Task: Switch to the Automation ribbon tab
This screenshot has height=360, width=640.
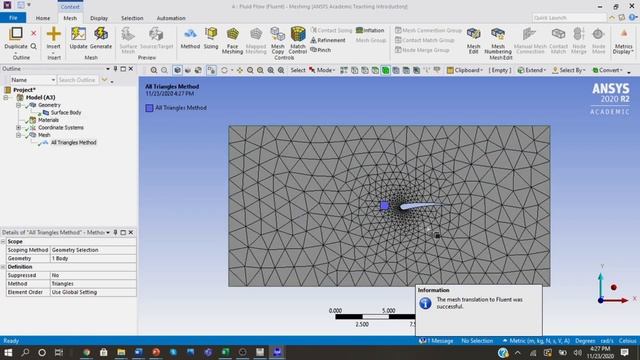Action: [171, 18]
